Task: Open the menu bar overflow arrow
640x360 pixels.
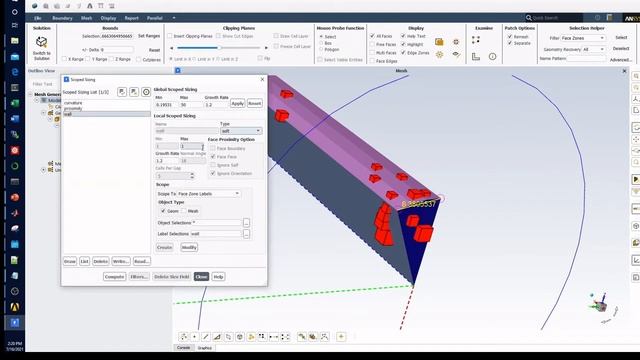Action: tap(174, 18)
